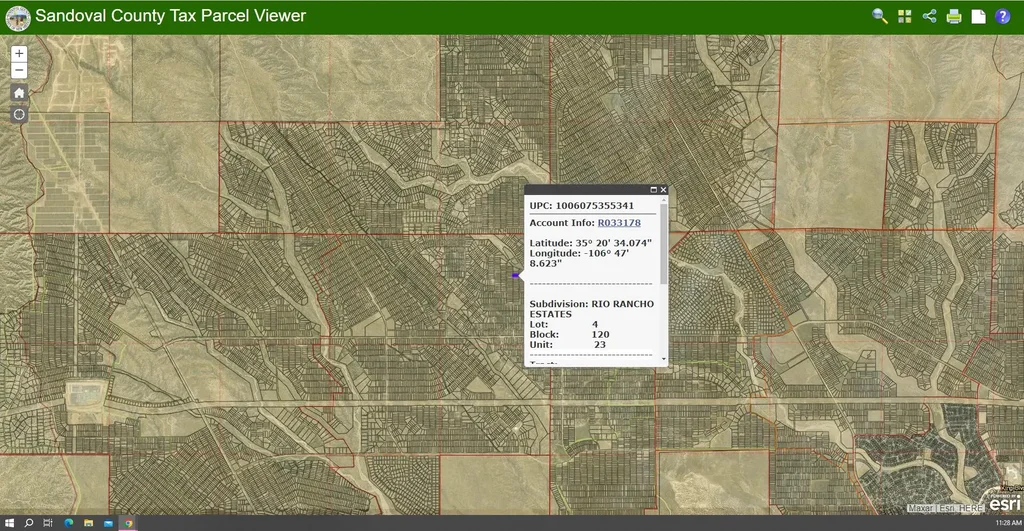Open the search magnifier tool
The image size is (1024, 531).
tap(880, 16)
